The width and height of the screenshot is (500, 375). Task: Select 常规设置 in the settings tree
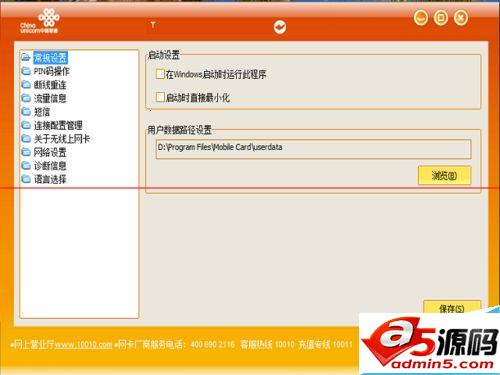tap(50, 58)
